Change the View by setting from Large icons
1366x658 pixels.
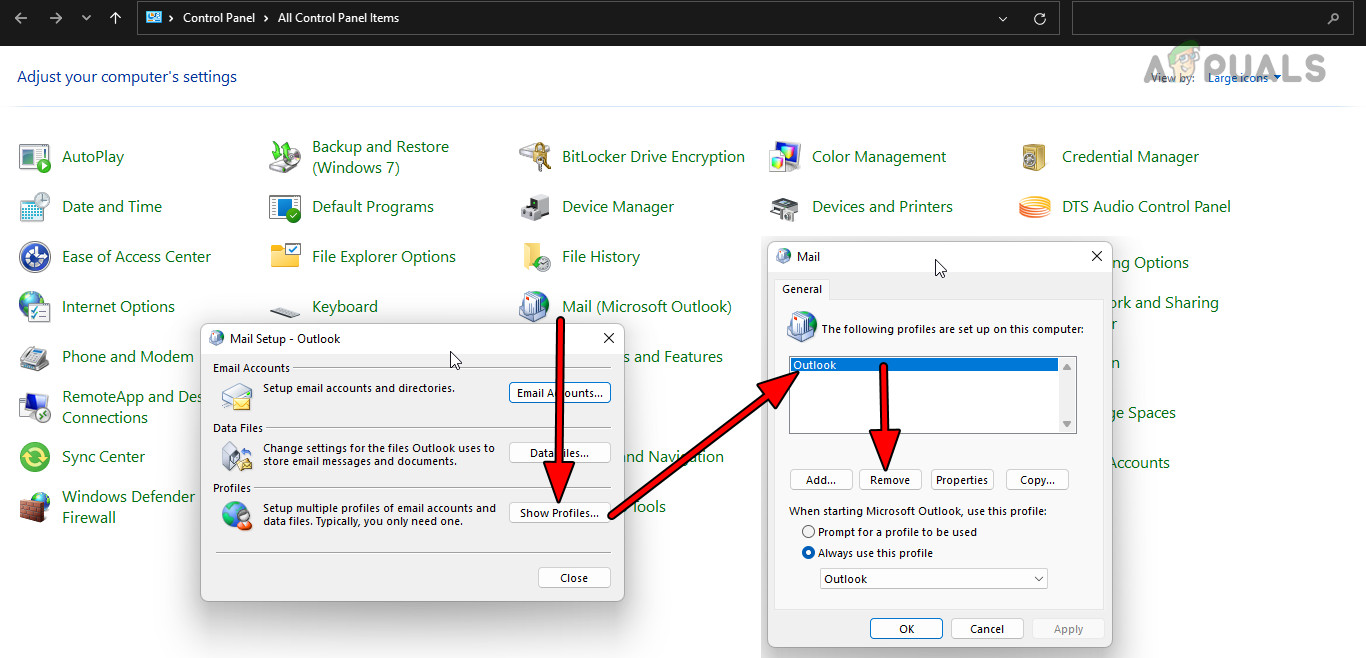(x=1241, y=76)
